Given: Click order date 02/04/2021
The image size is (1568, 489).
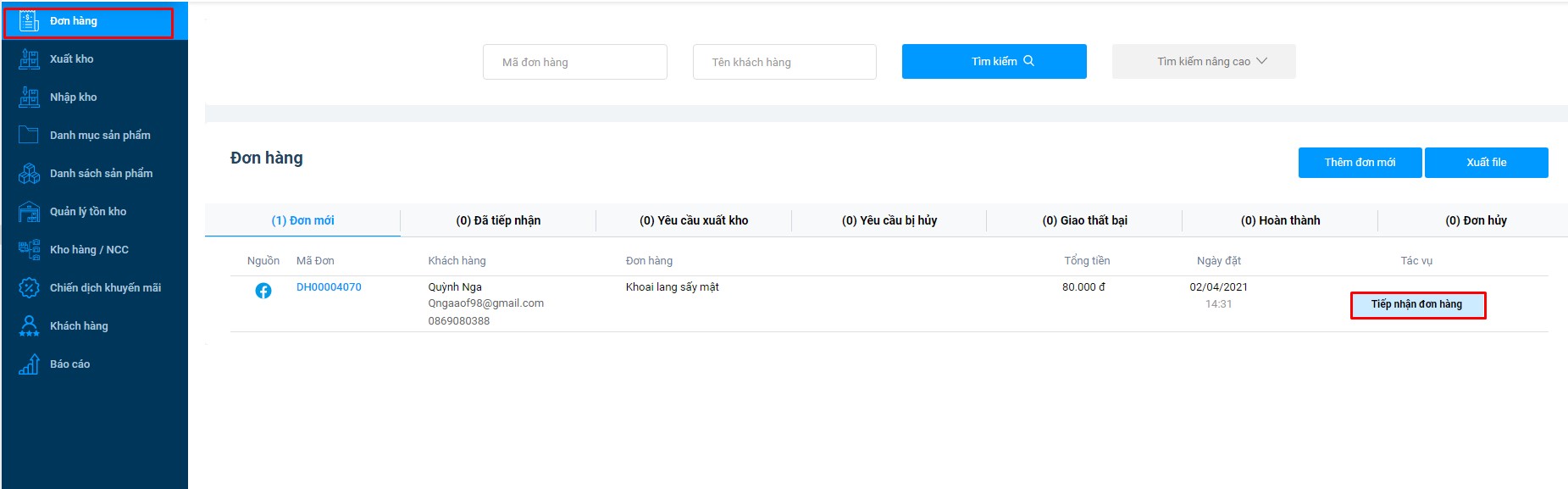Looking at the screenshot, I should click(x=1218, y=287).
